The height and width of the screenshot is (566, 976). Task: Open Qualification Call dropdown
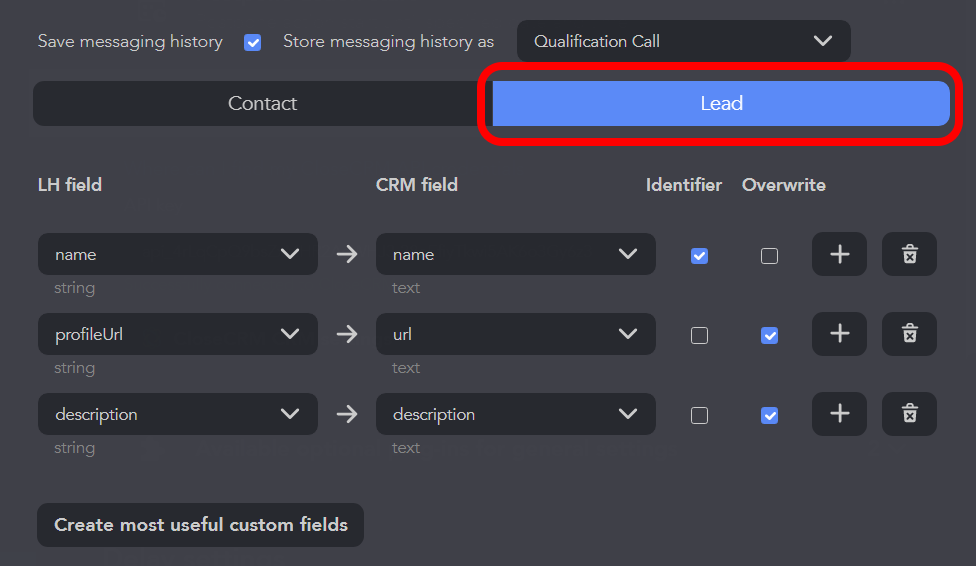click(x=683, y=41)
